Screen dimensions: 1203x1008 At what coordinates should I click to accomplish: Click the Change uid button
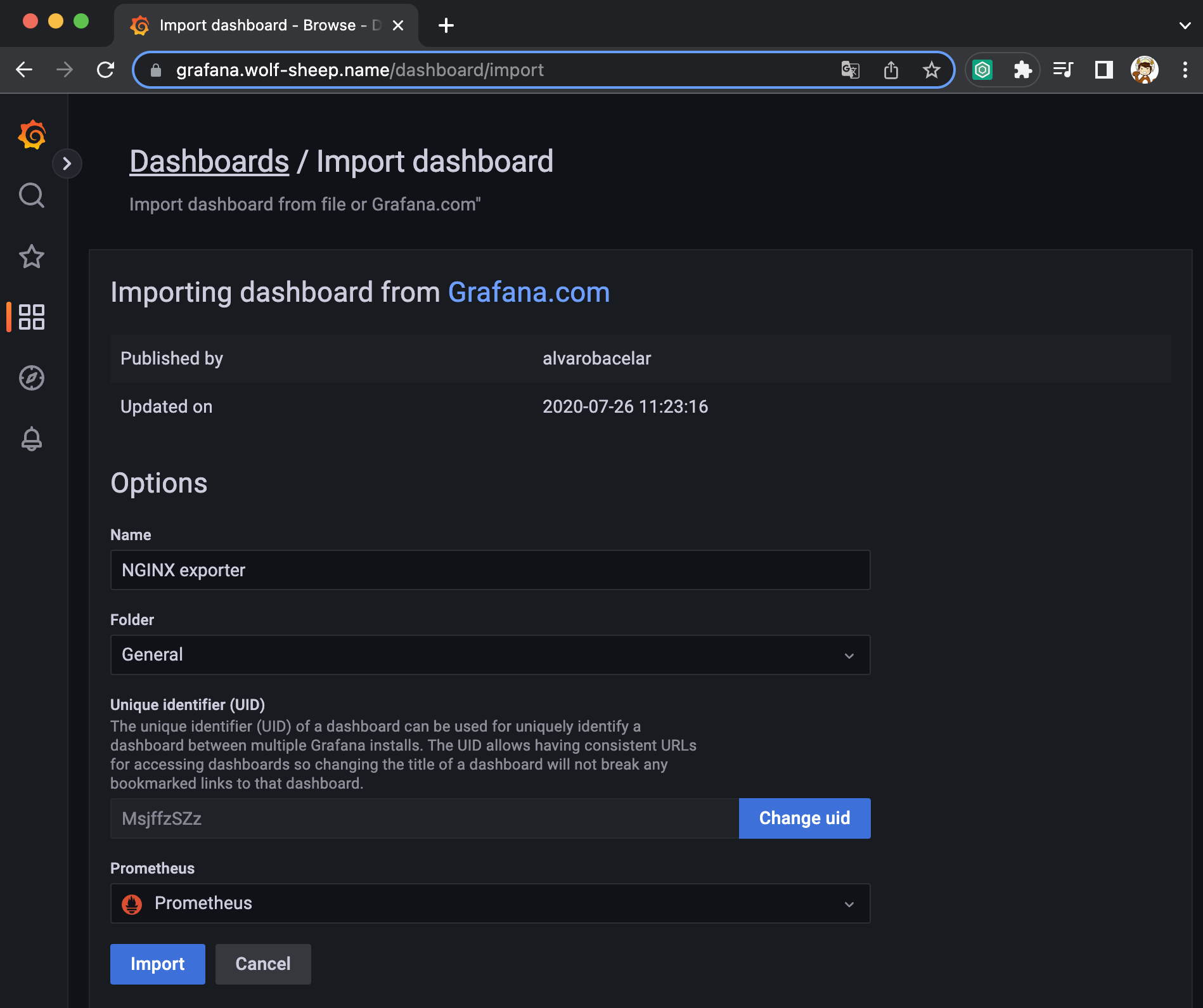pos(804,818)
